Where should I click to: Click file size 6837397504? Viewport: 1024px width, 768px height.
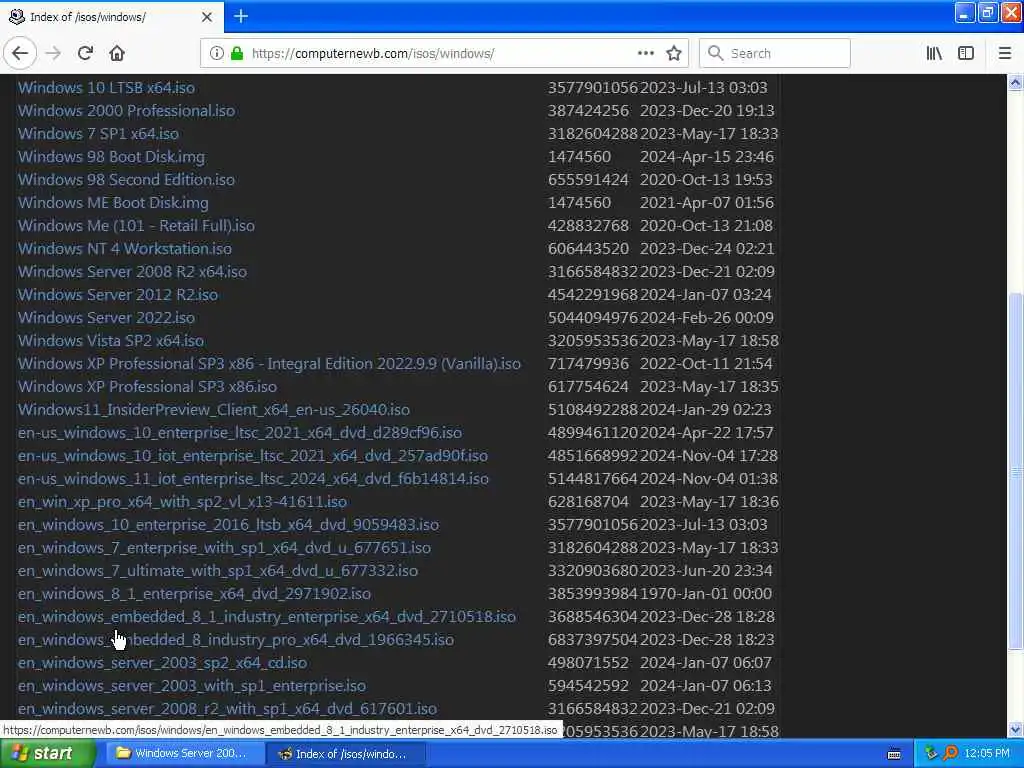592,639
